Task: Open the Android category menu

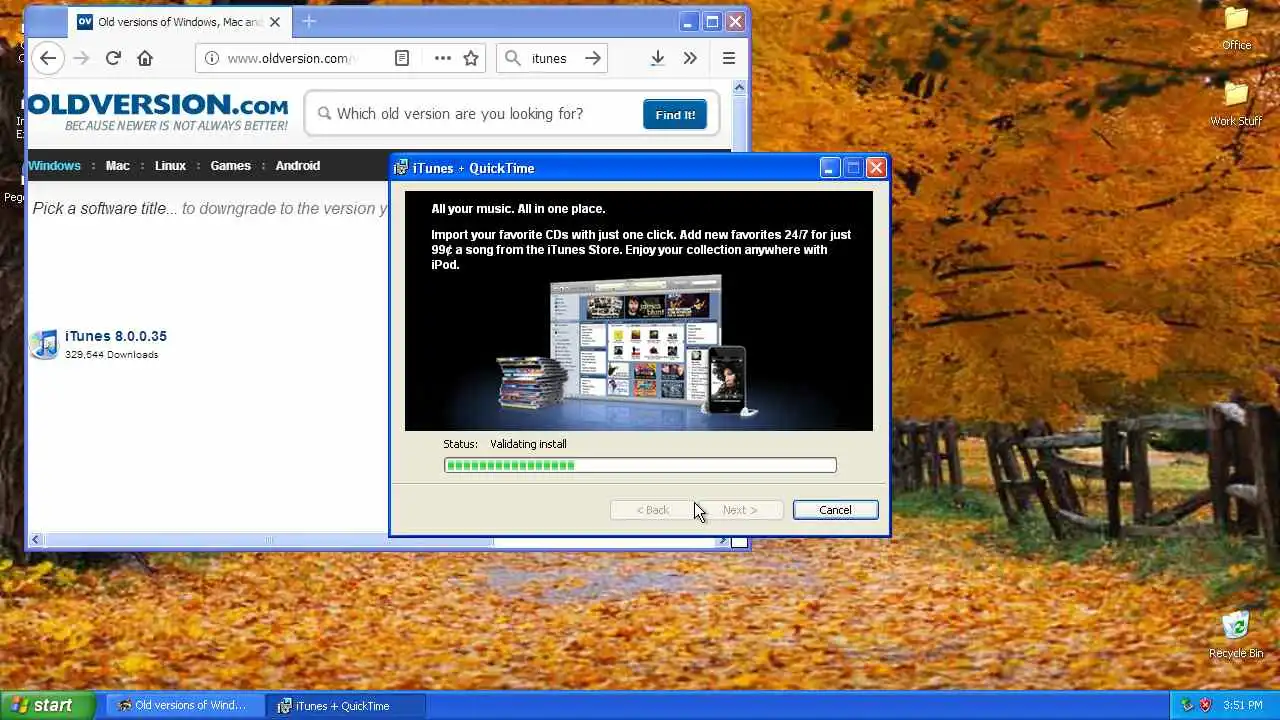Action: pos(298,166)
